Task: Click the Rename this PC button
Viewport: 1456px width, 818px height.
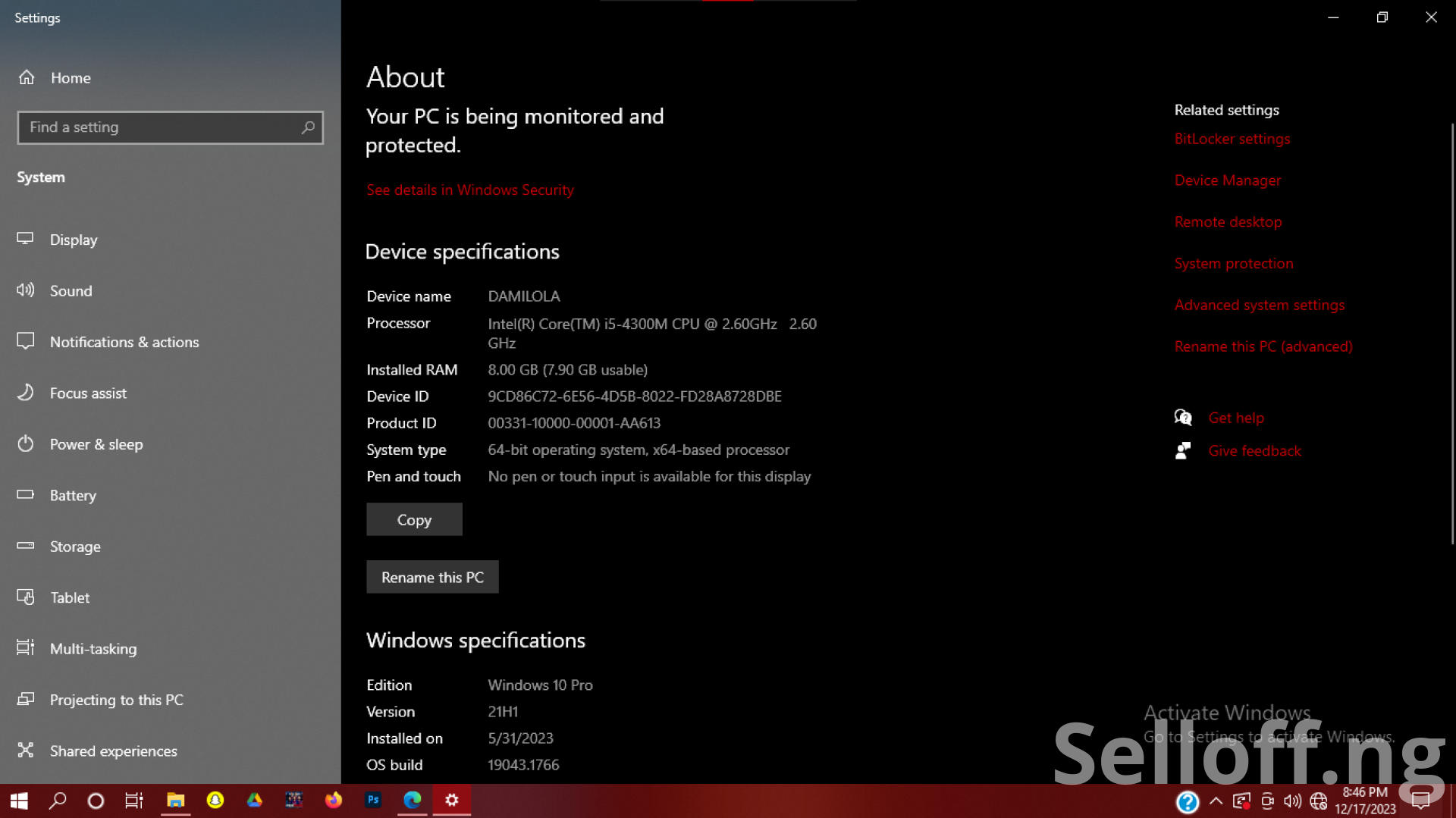Action: 432,577
